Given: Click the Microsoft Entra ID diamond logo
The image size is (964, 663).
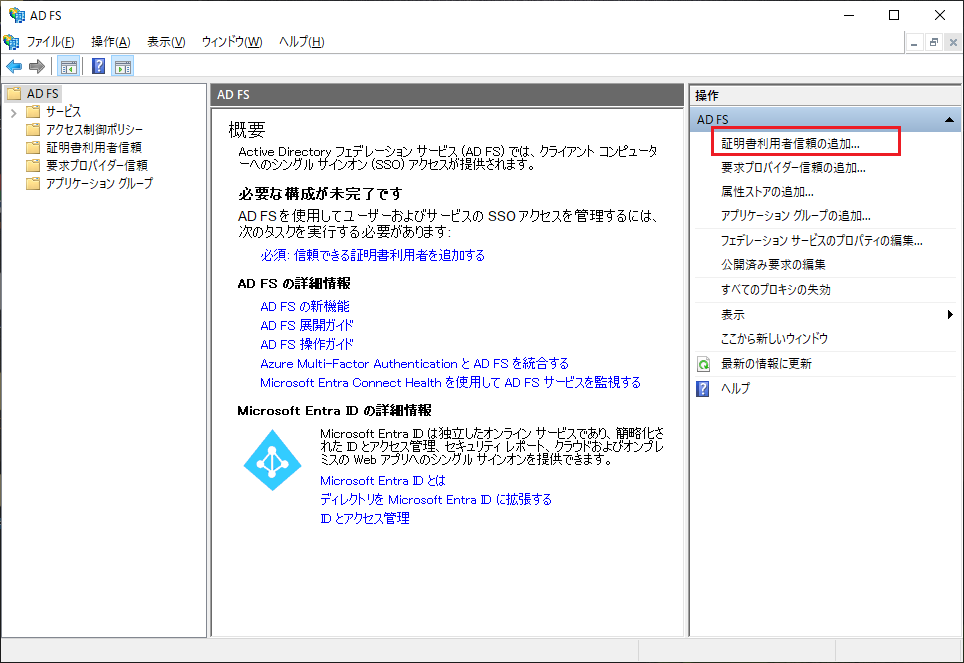Looking at the screenshot, I should [272, 460].
